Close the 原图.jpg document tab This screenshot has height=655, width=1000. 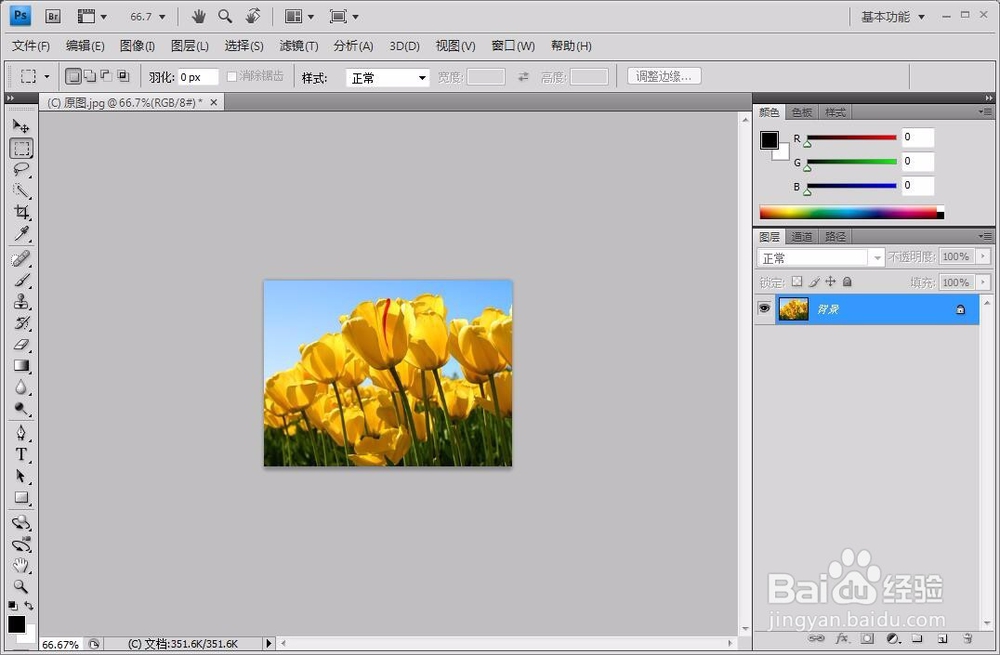[x=214, y=102]
